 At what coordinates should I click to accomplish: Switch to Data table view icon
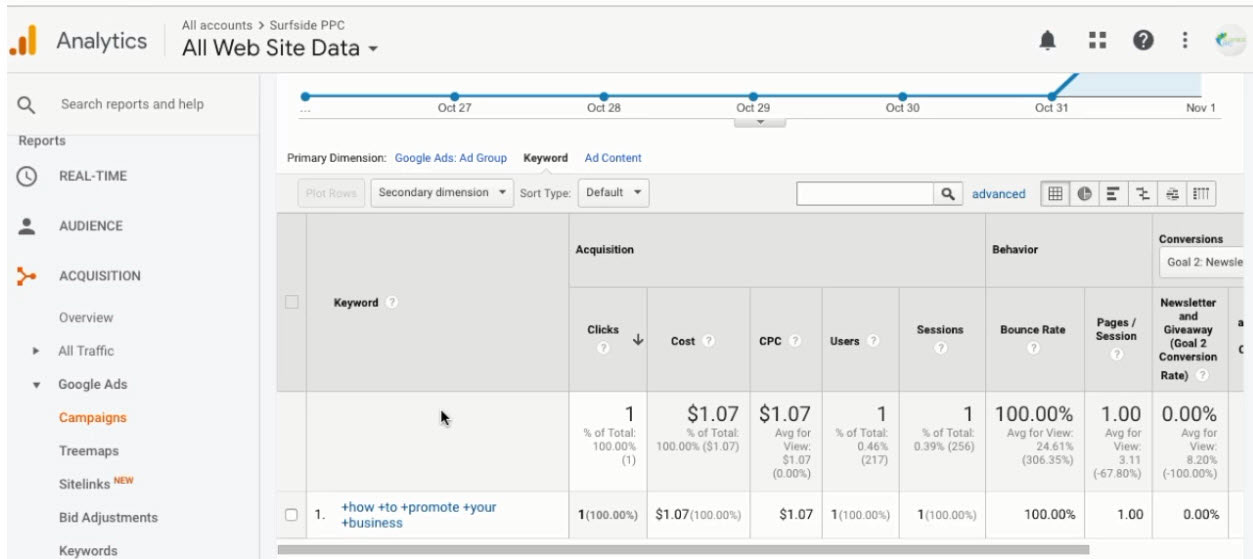pyautogui.click(x=1055, y=194)
